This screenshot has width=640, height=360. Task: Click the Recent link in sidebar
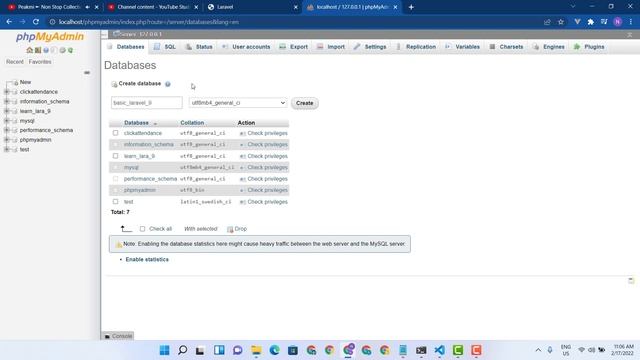tap(15, 62)
